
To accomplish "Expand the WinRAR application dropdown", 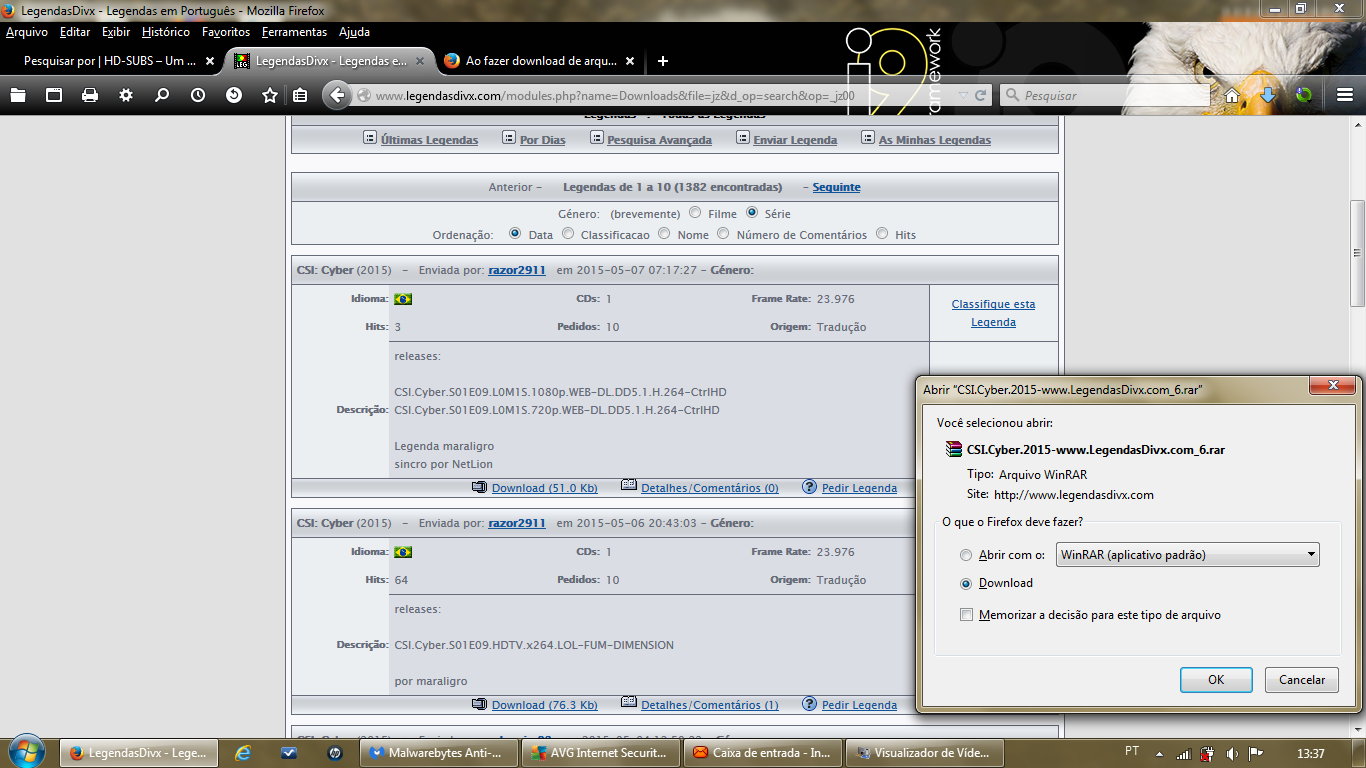I will 1311,554.
